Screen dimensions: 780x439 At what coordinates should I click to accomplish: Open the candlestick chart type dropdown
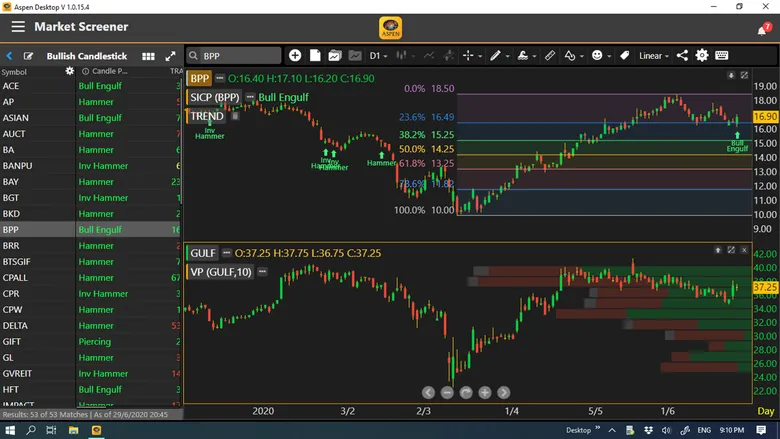[x=405, y=56]
